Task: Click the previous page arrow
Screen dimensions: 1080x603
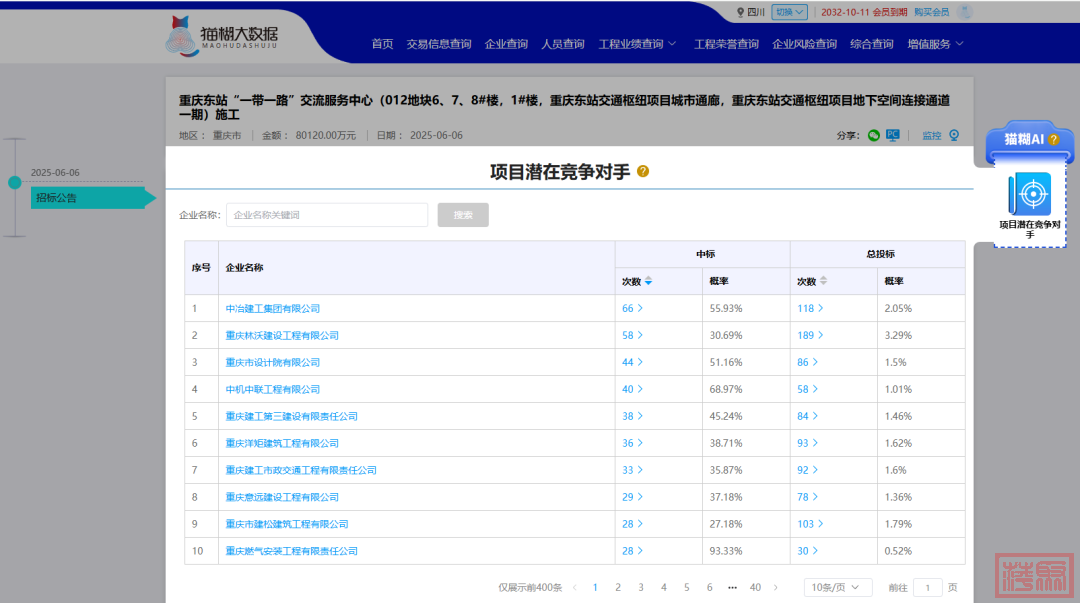Action: coord(574,587)
